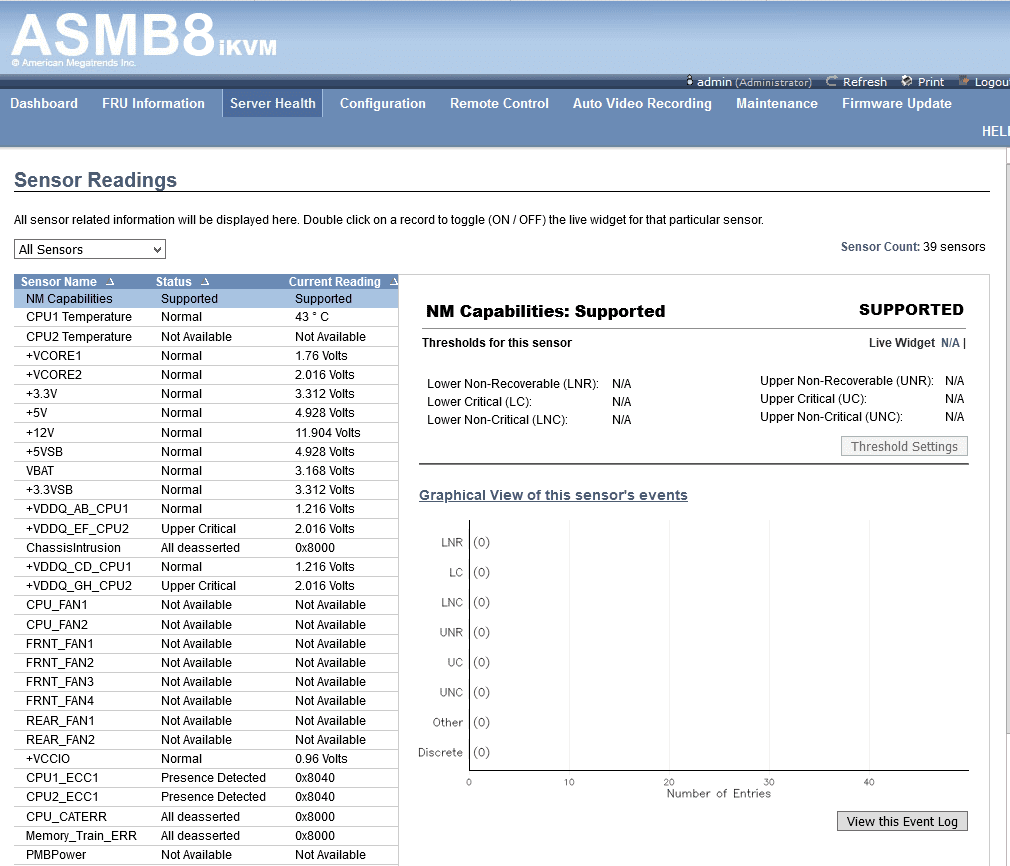This screenshot has width=1010, height=866.
Task: Click the 11.904 Volts reading
Action: tap(327, 432)
